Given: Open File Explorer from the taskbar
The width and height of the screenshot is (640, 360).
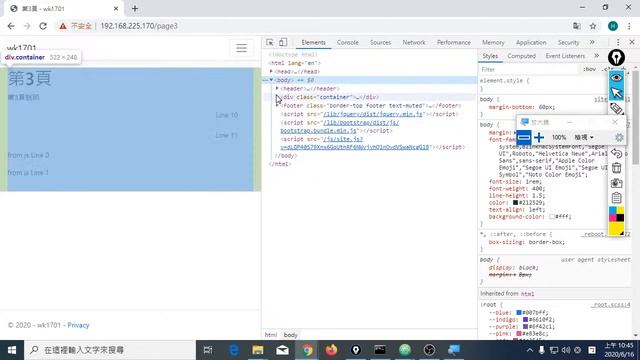Looking at the screenshot, I should [x=258, y=350].
